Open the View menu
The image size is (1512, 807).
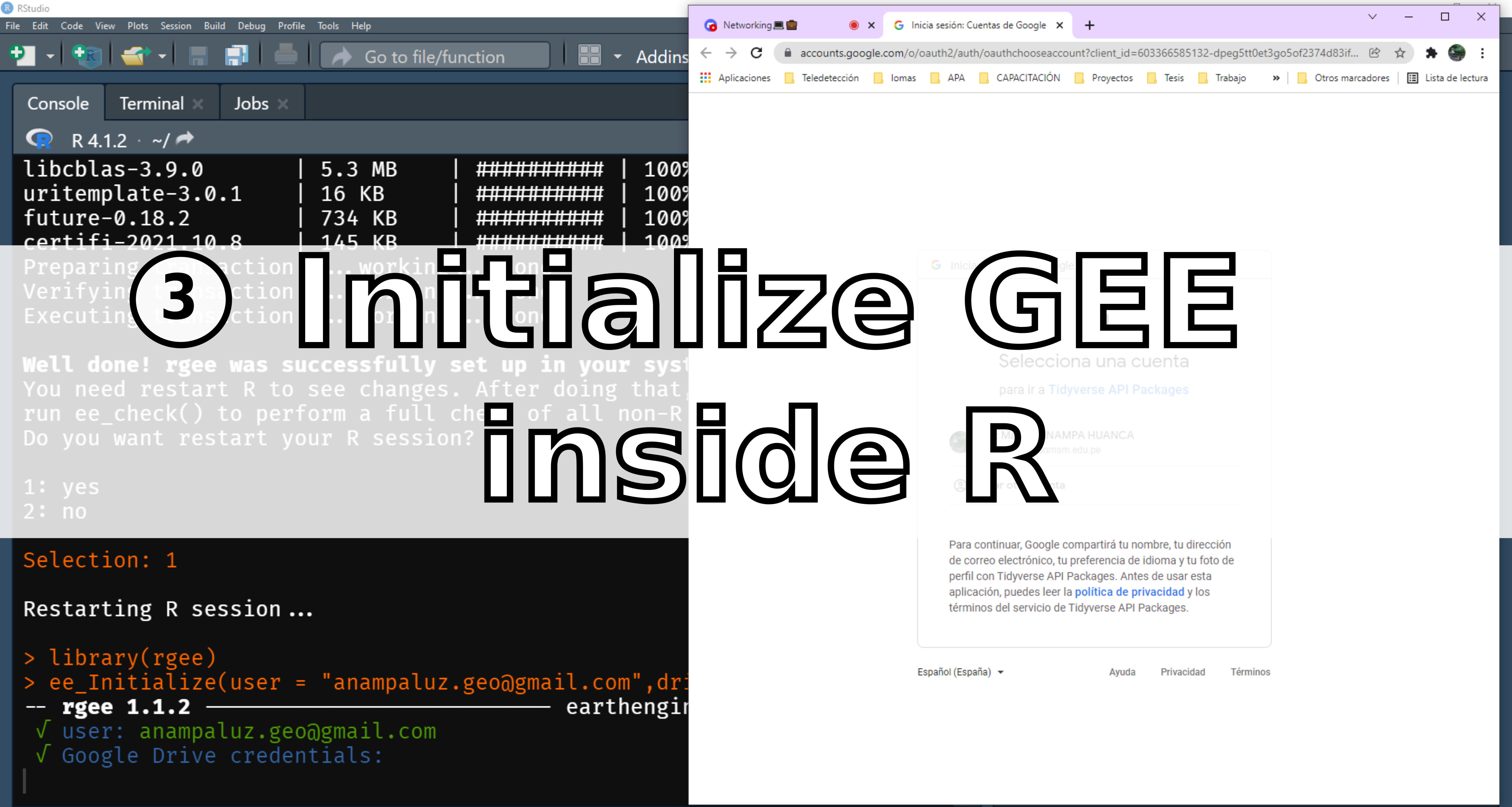(x=105, y=26)
